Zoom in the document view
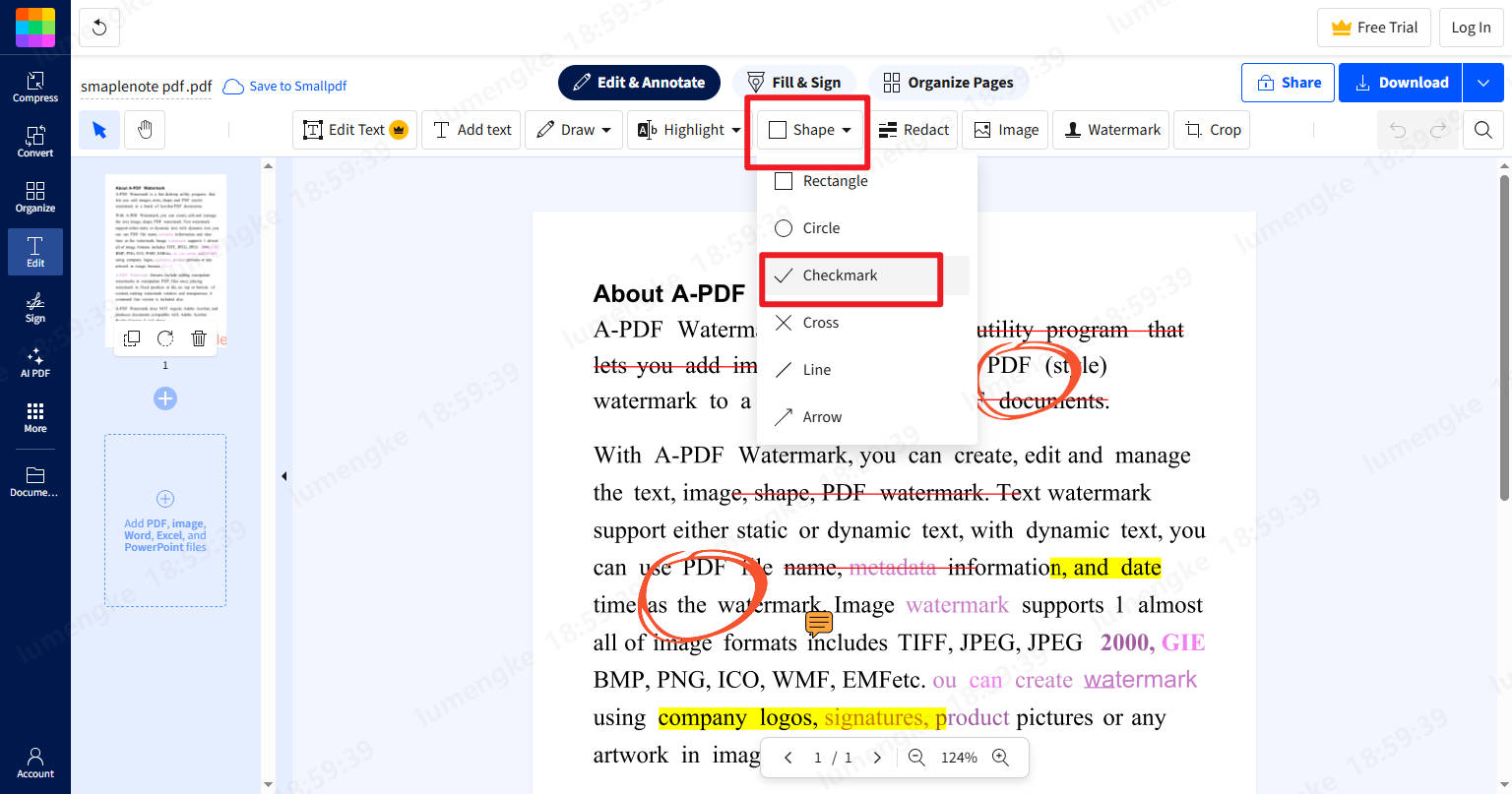Screen dimensions: 1512x794 click(1001, 758)
